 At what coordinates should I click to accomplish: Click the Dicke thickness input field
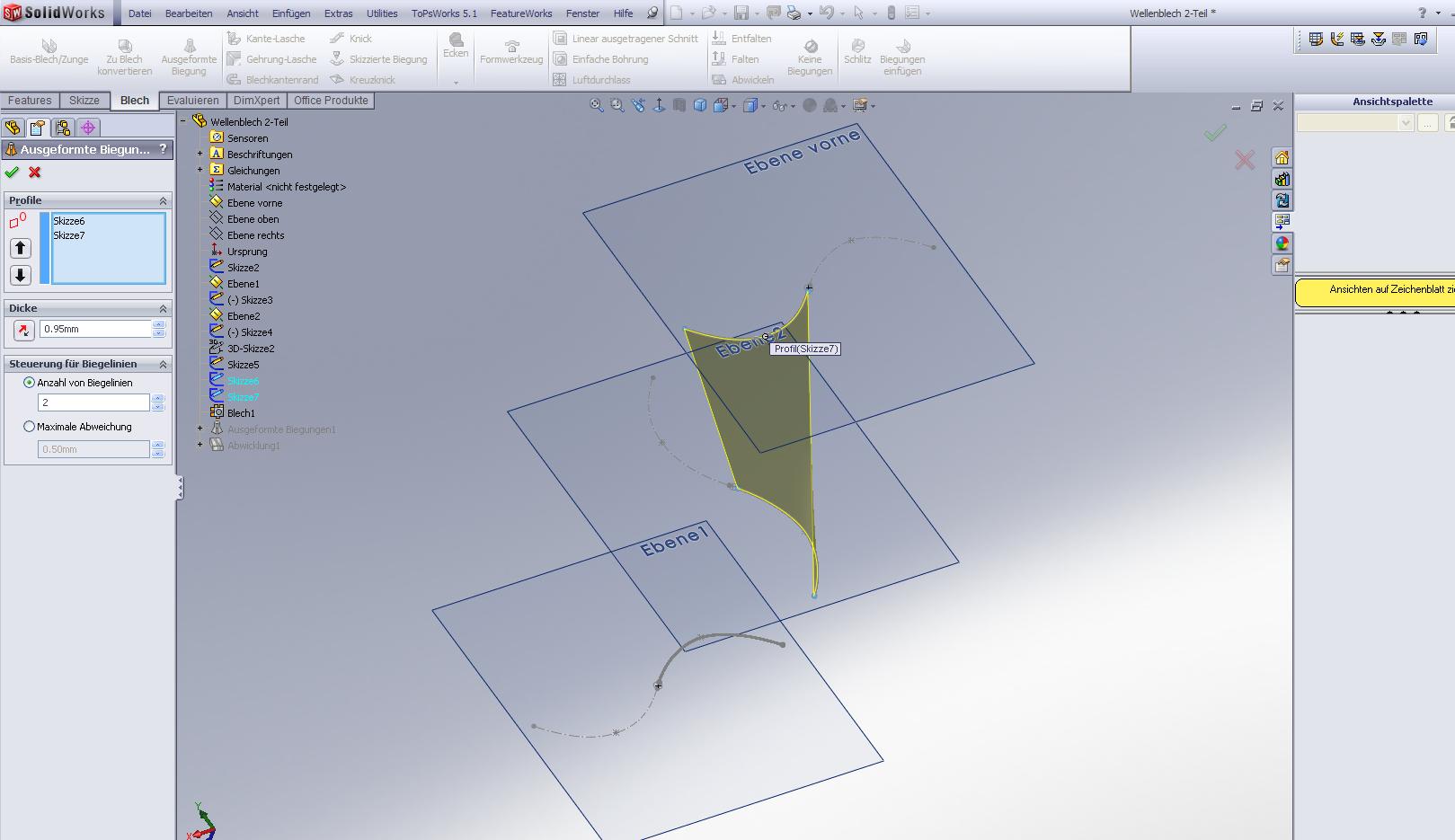(x=95, y=329)
